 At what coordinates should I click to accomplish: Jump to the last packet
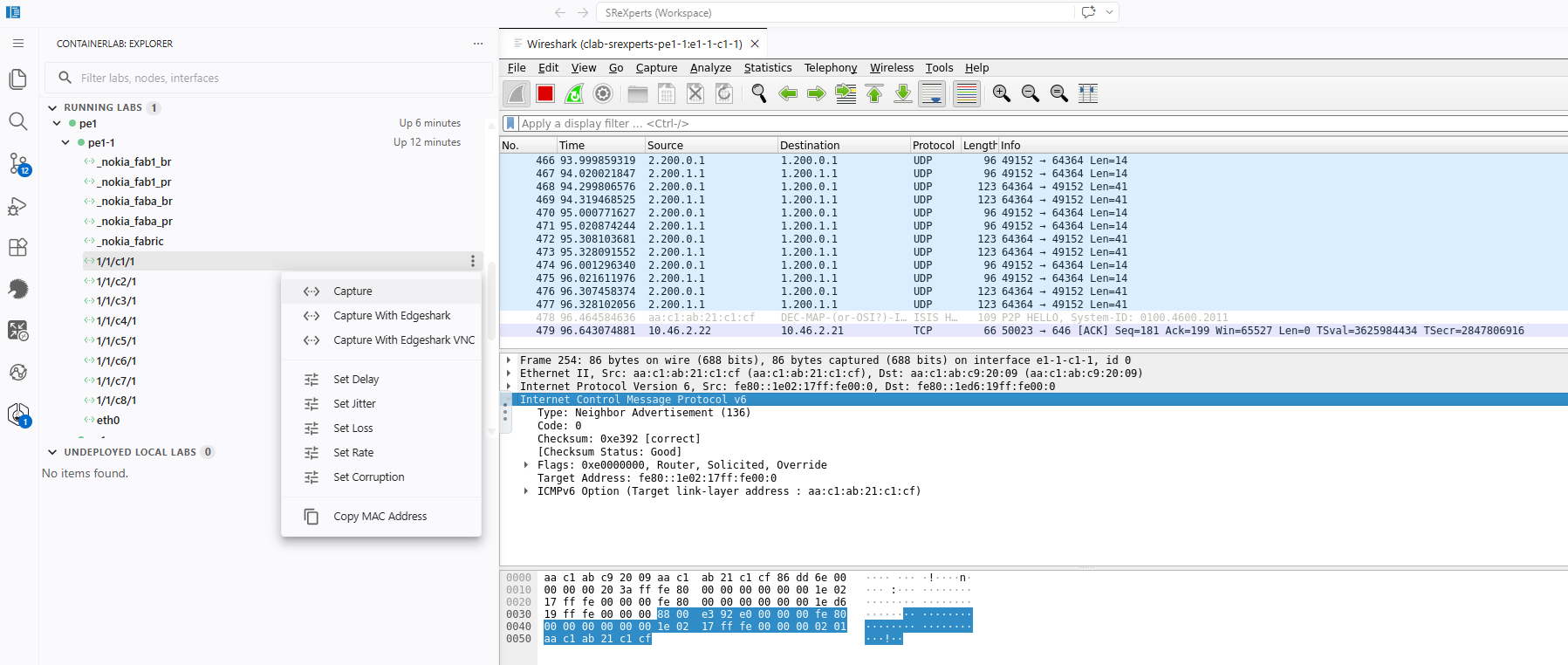click(903, 93)
